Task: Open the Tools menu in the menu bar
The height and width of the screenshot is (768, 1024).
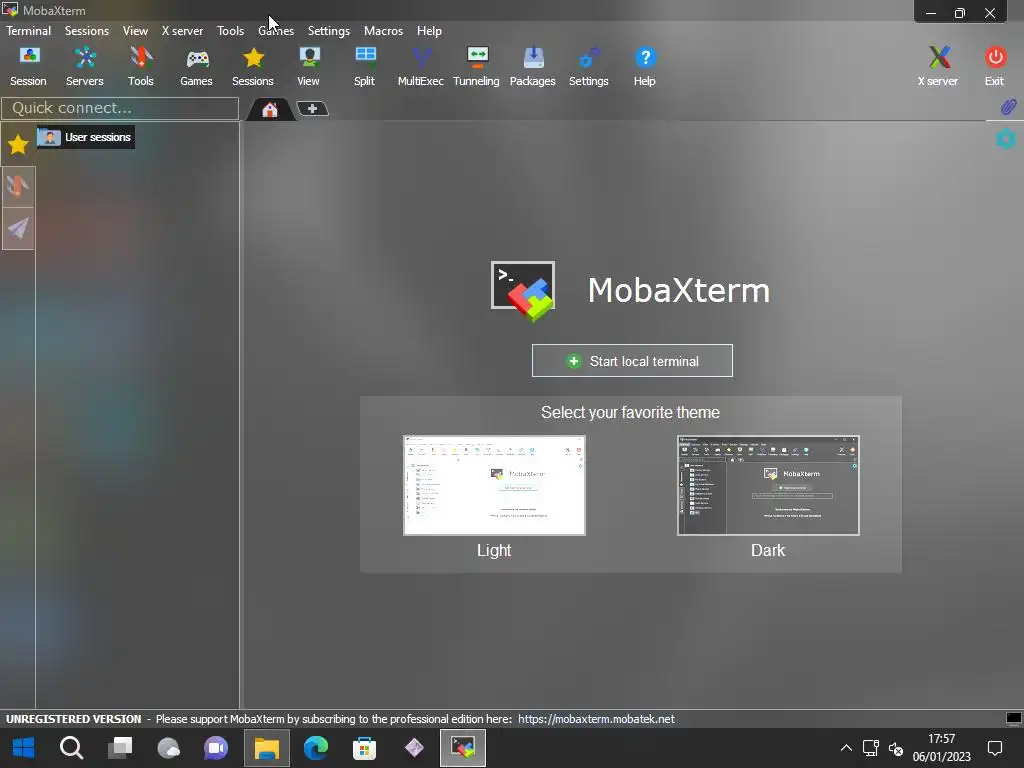Action: point(231,31)
